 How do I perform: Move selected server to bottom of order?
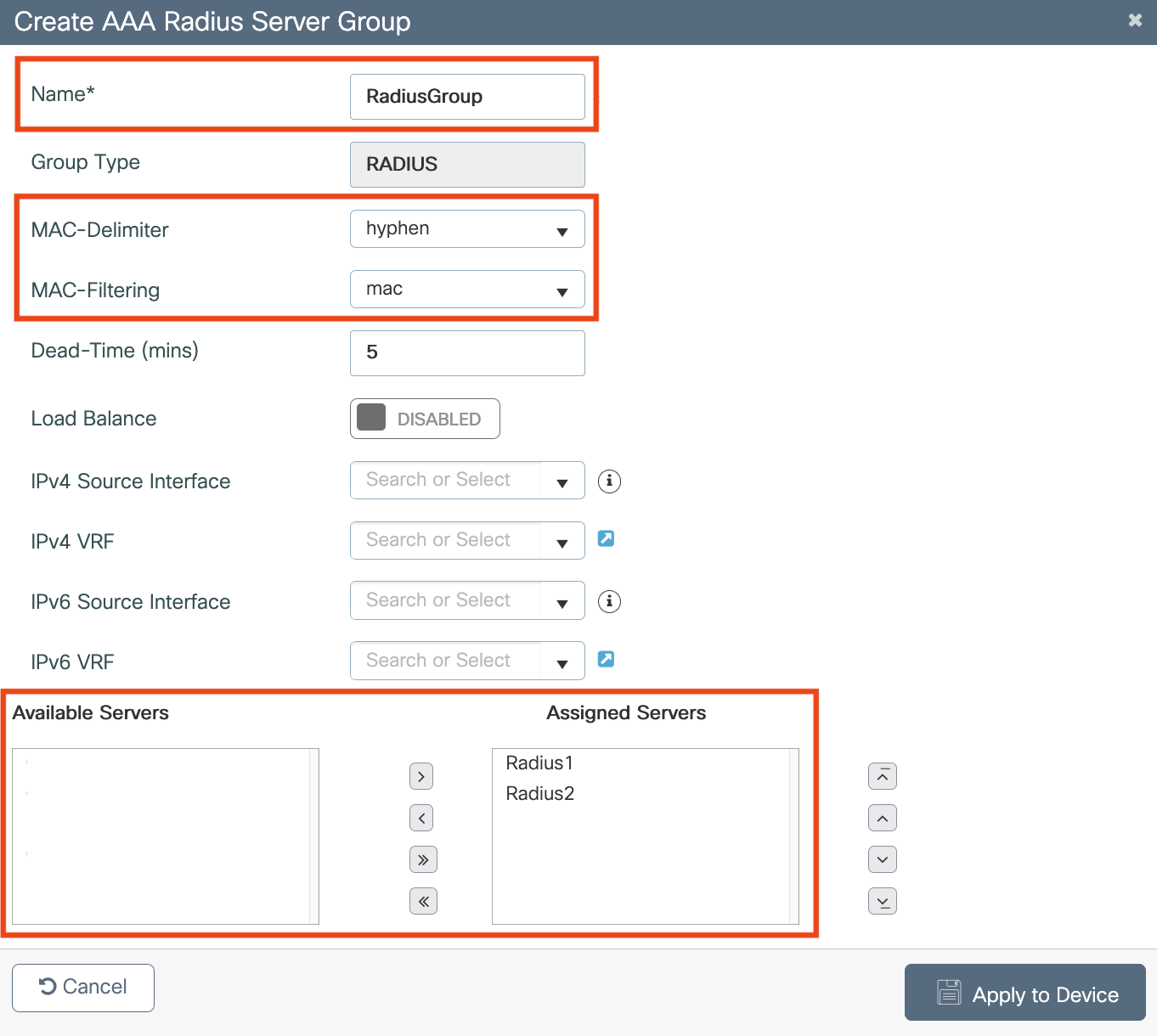coord(883,901)
